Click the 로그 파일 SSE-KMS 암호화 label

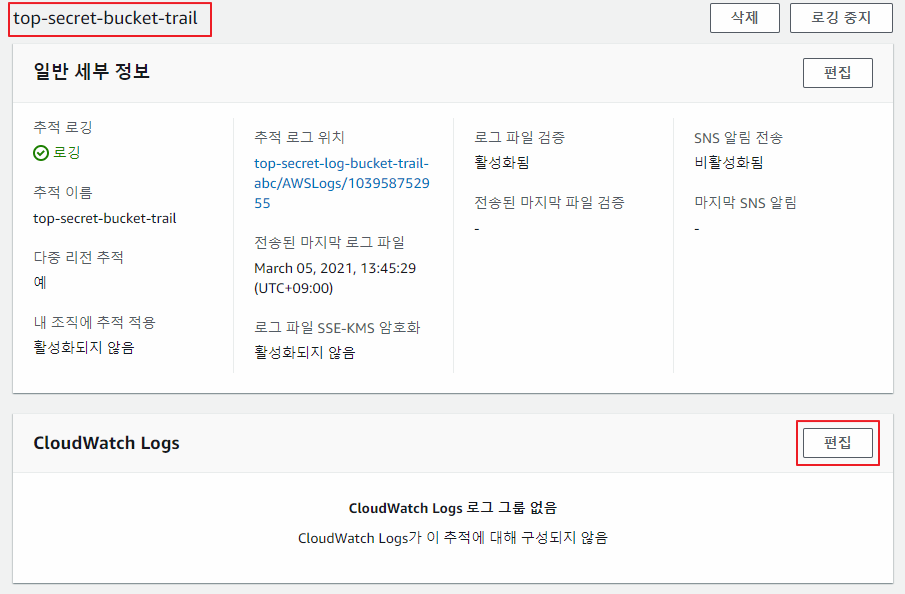point(337,328)
